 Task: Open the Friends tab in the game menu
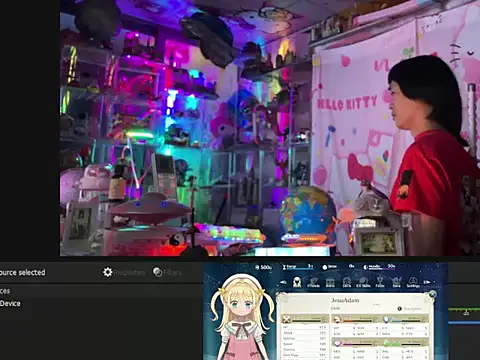tap(313, 283)
